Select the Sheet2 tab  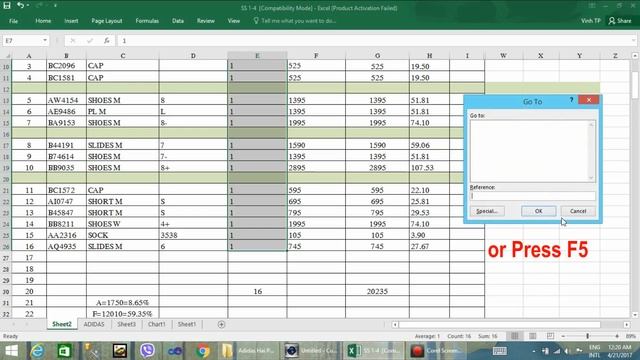click(62, 324)
